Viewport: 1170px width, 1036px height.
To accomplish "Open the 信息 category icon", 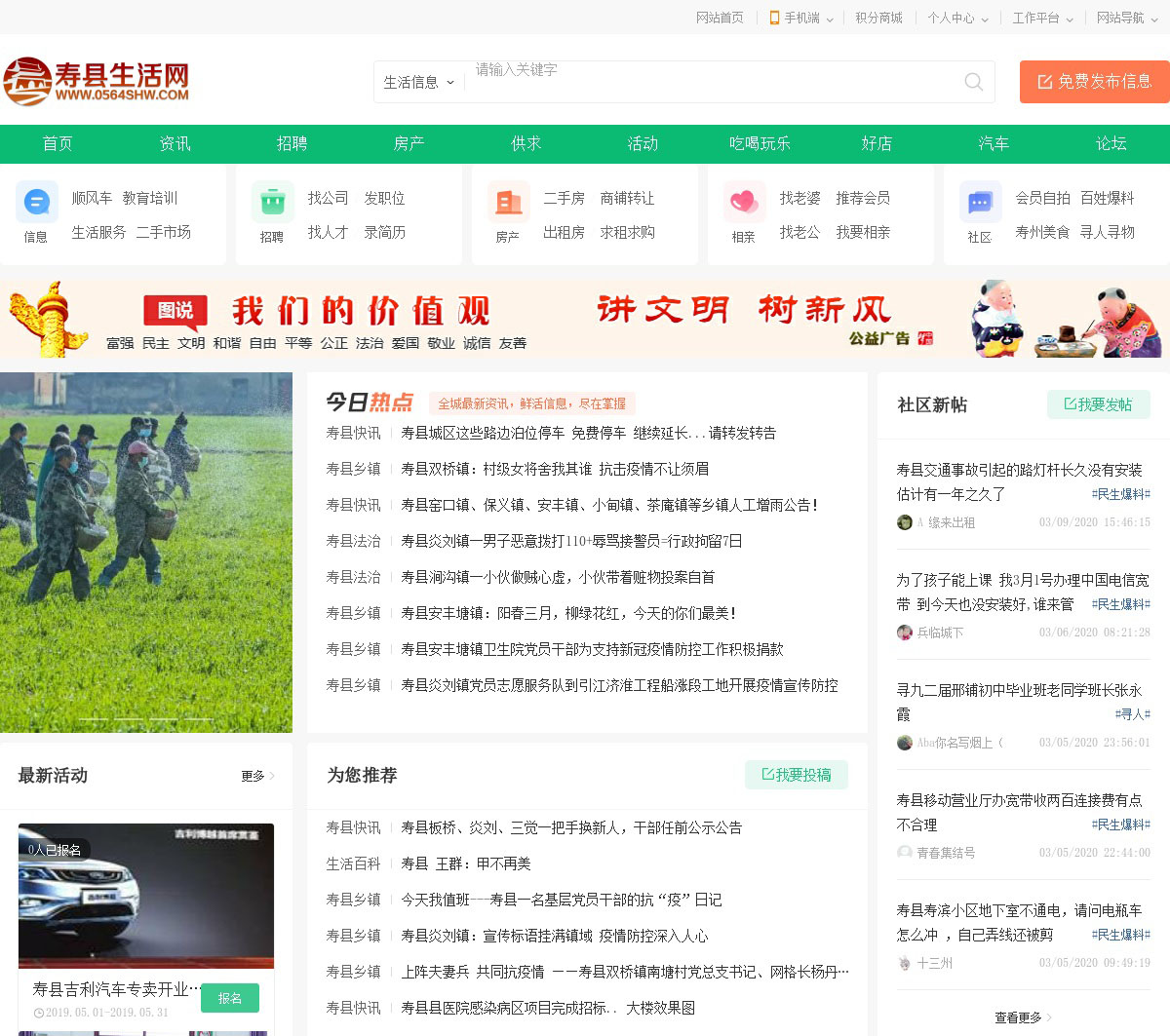I will click(x=36, y=203).
